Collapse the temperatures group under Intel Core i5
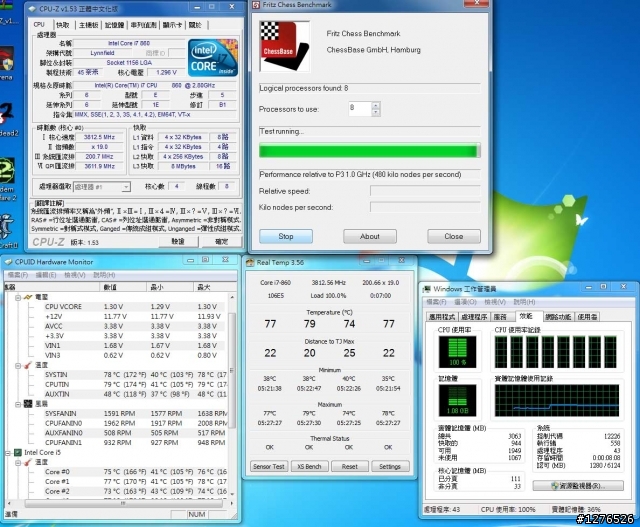Image resolution: width=640 pixels, height=527 pixels. pos(18,463)
